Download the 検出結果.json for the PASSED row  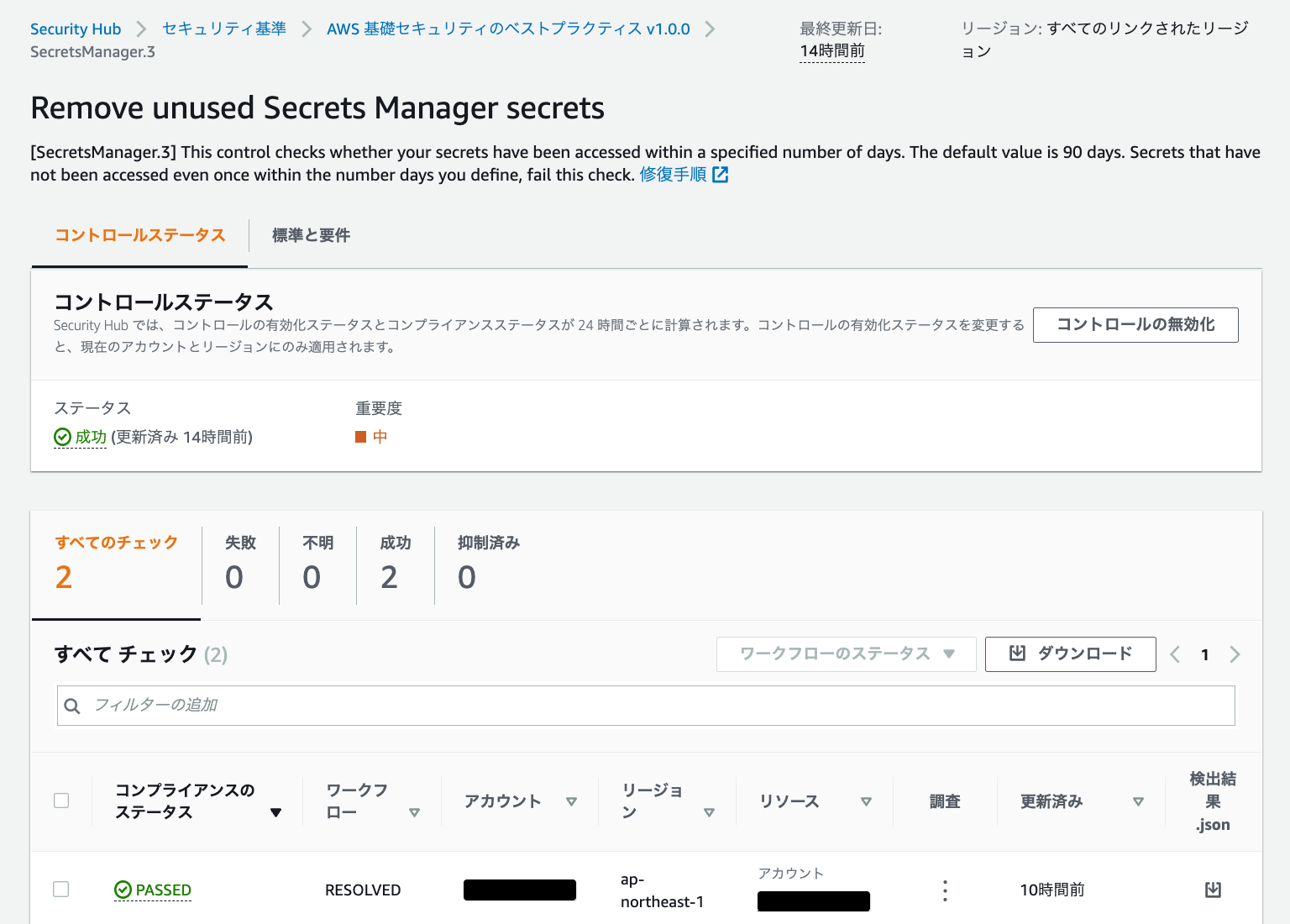[1212, 890]
